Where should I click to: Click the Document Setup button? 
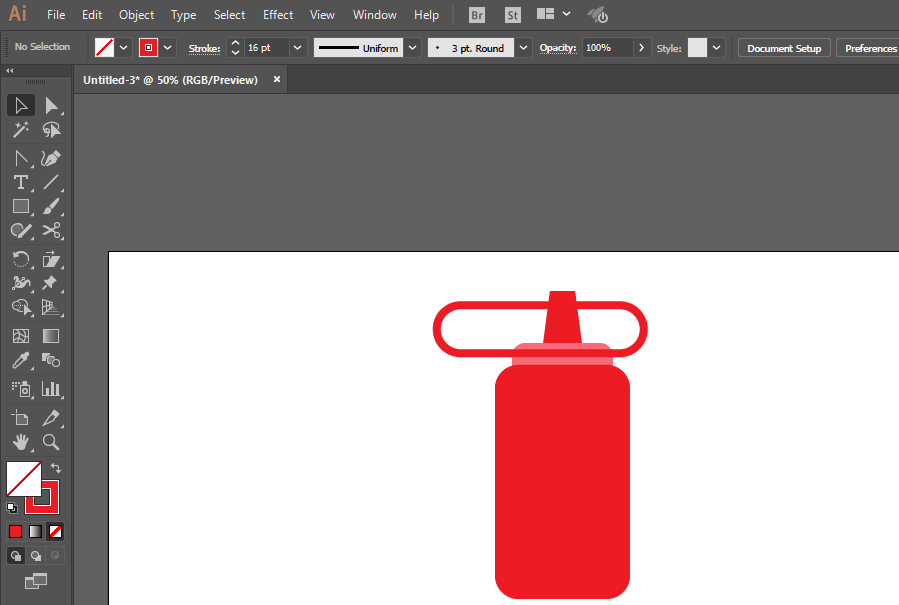[x=784, y=48]
